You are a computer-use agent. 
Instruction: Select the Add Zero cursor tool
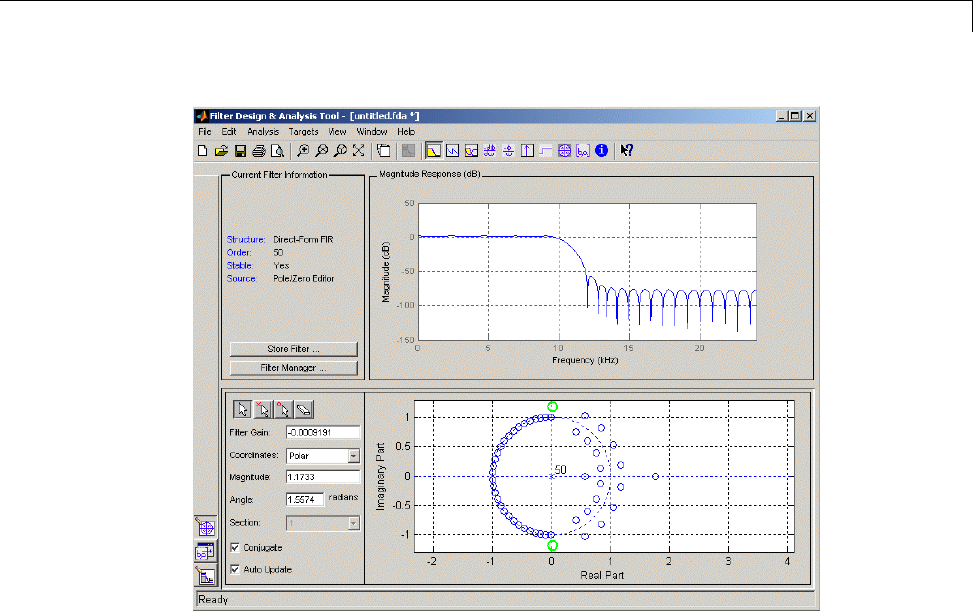tap(283, 409)
